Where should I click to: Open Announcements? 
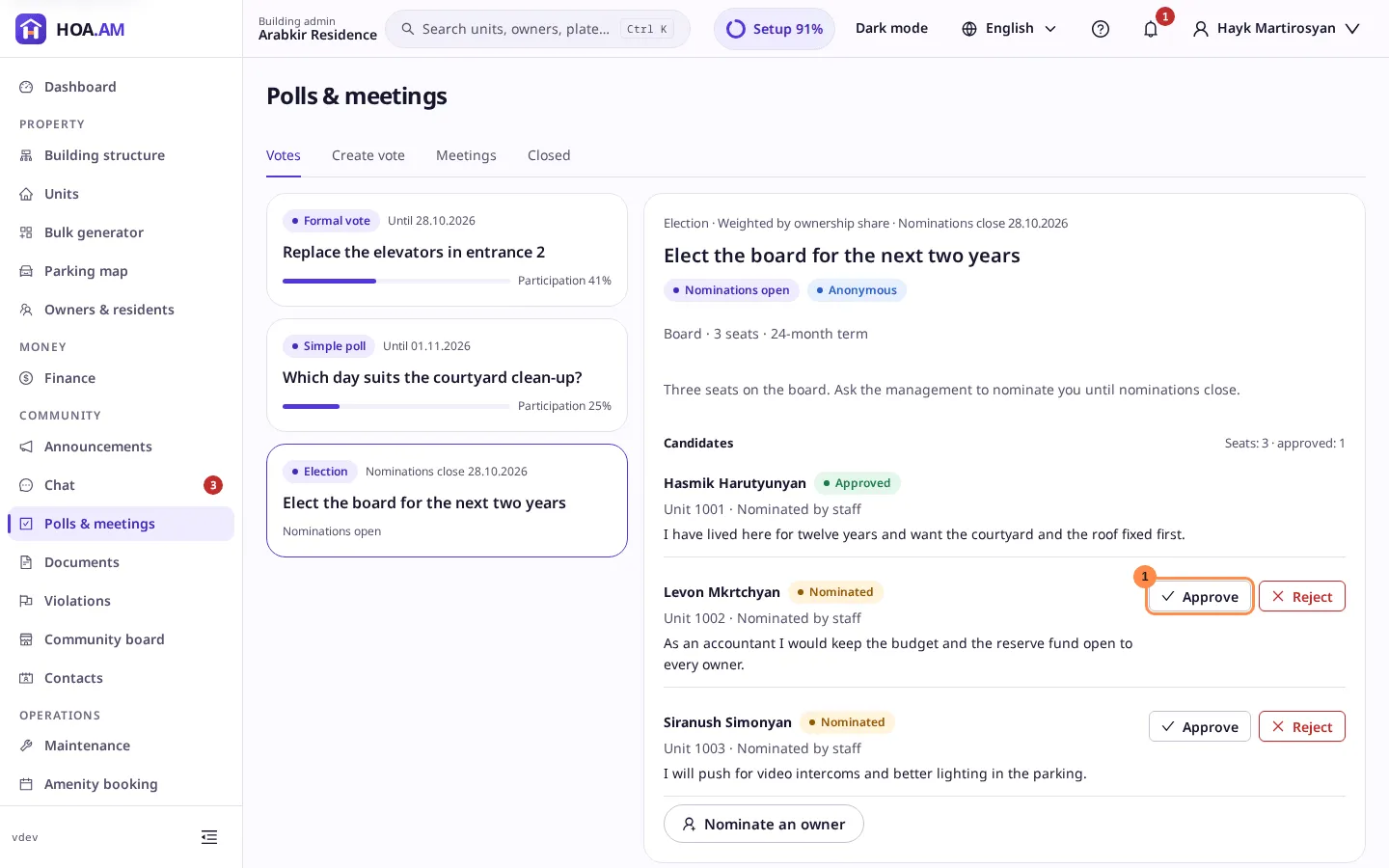[x=121, y=447]
